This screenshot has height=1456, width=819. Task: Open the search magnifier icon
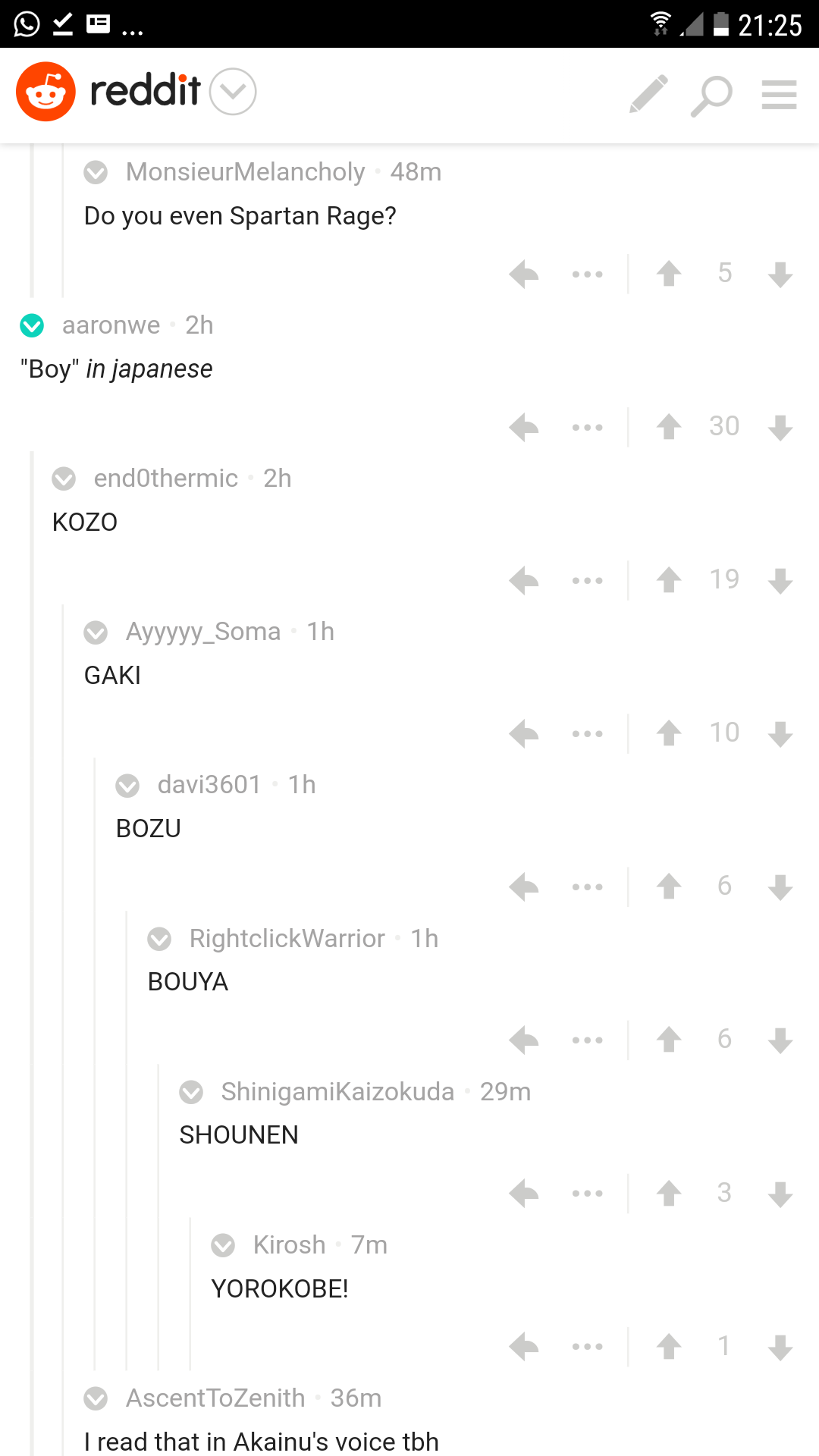pyautogui.click(x=711, y=96)
